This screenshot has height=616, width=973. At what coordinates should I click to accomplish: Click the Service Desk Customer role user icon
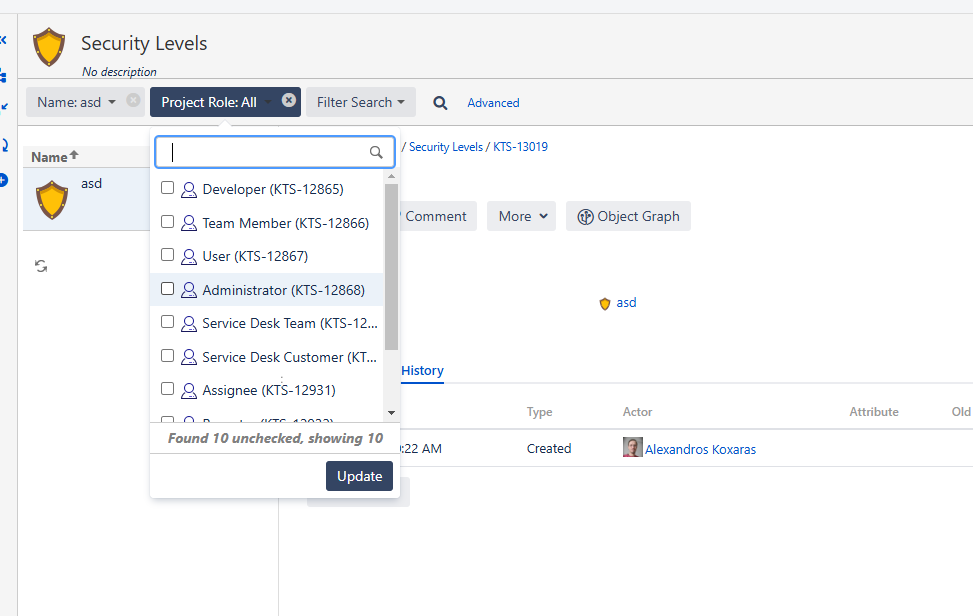point(189,357)
